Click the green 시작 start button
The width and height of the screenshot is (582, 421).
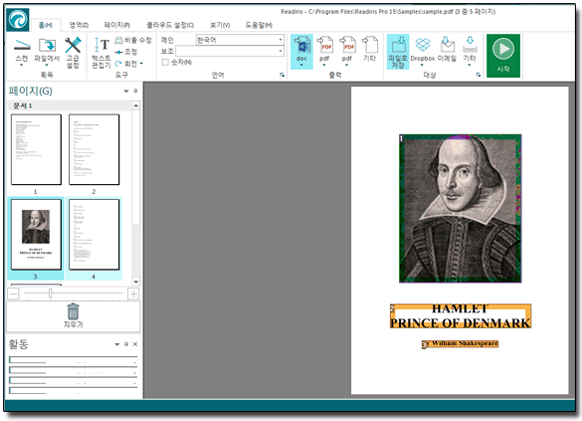[503, 56]
